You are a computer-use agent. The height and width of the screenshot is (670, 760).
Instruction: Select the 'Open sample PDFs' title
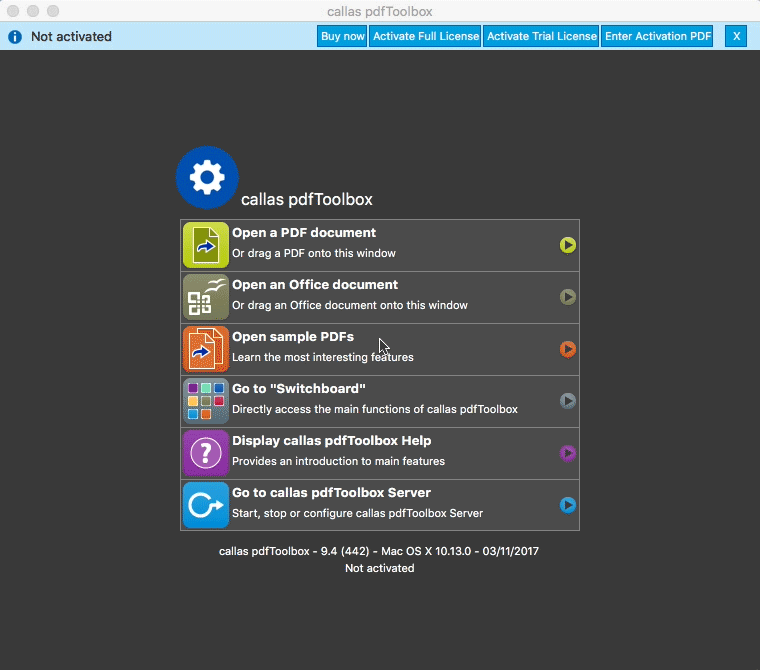pos(293,336)
